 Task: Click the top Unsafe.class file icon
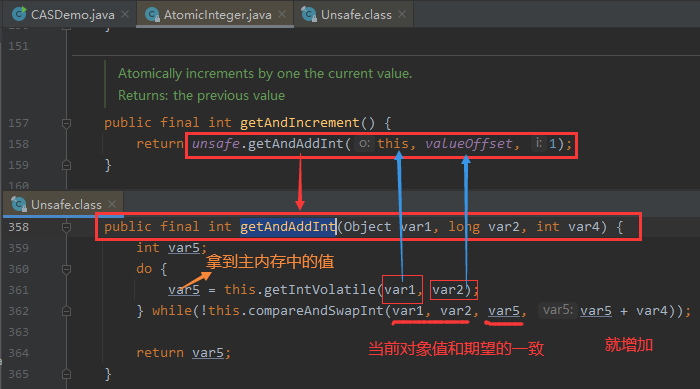pos(309,15)
